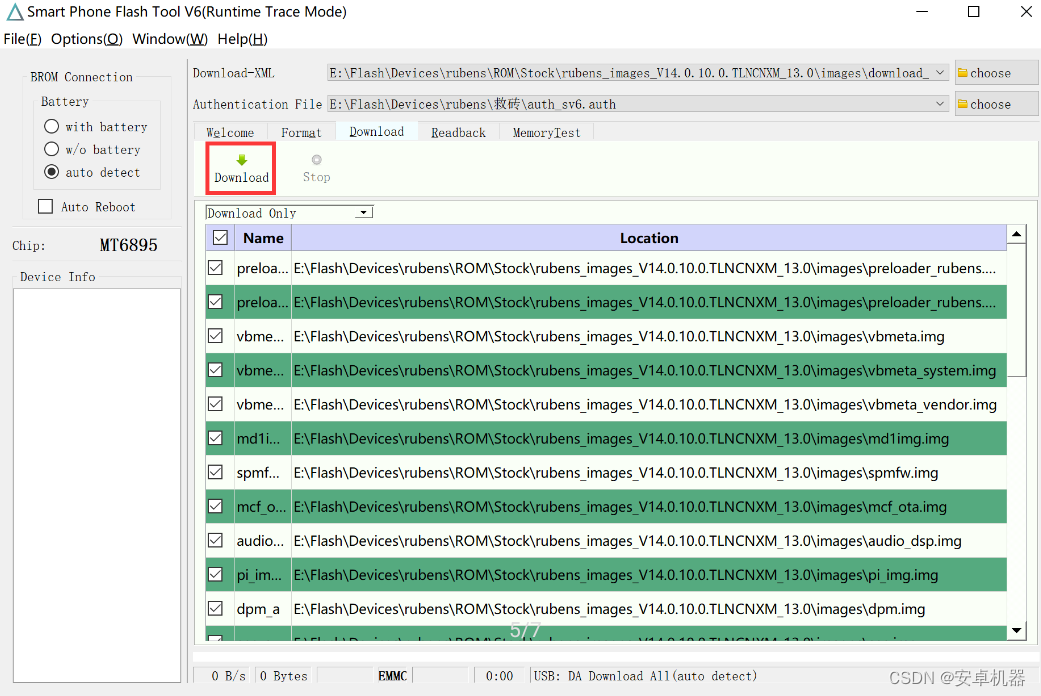Switch to the Welcome tab
Viewport: 1041px width, 696px height.
[230, 132]
